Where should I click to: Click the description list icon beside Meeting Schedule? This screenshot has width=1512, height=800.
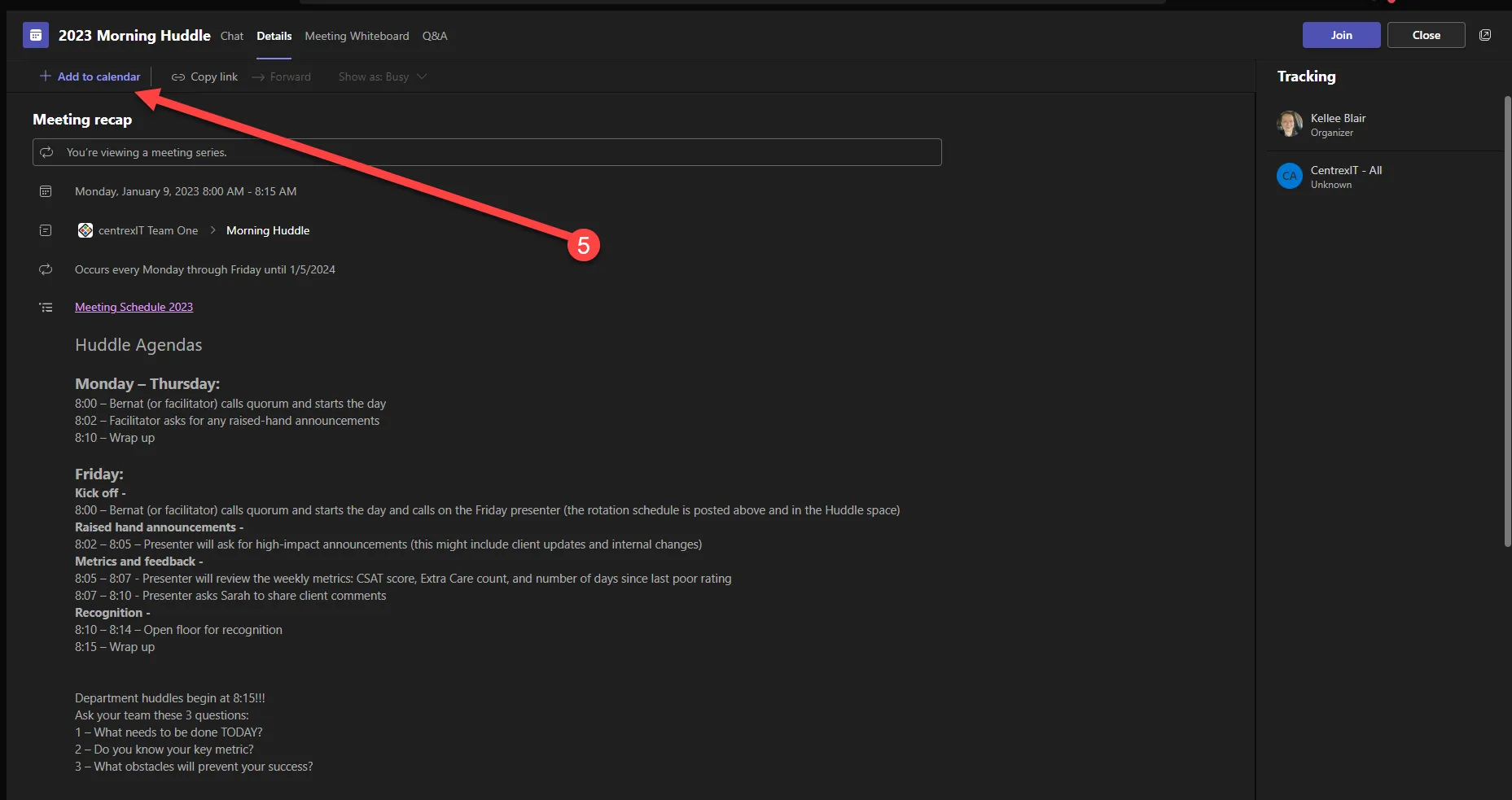(x=46, y=308)
